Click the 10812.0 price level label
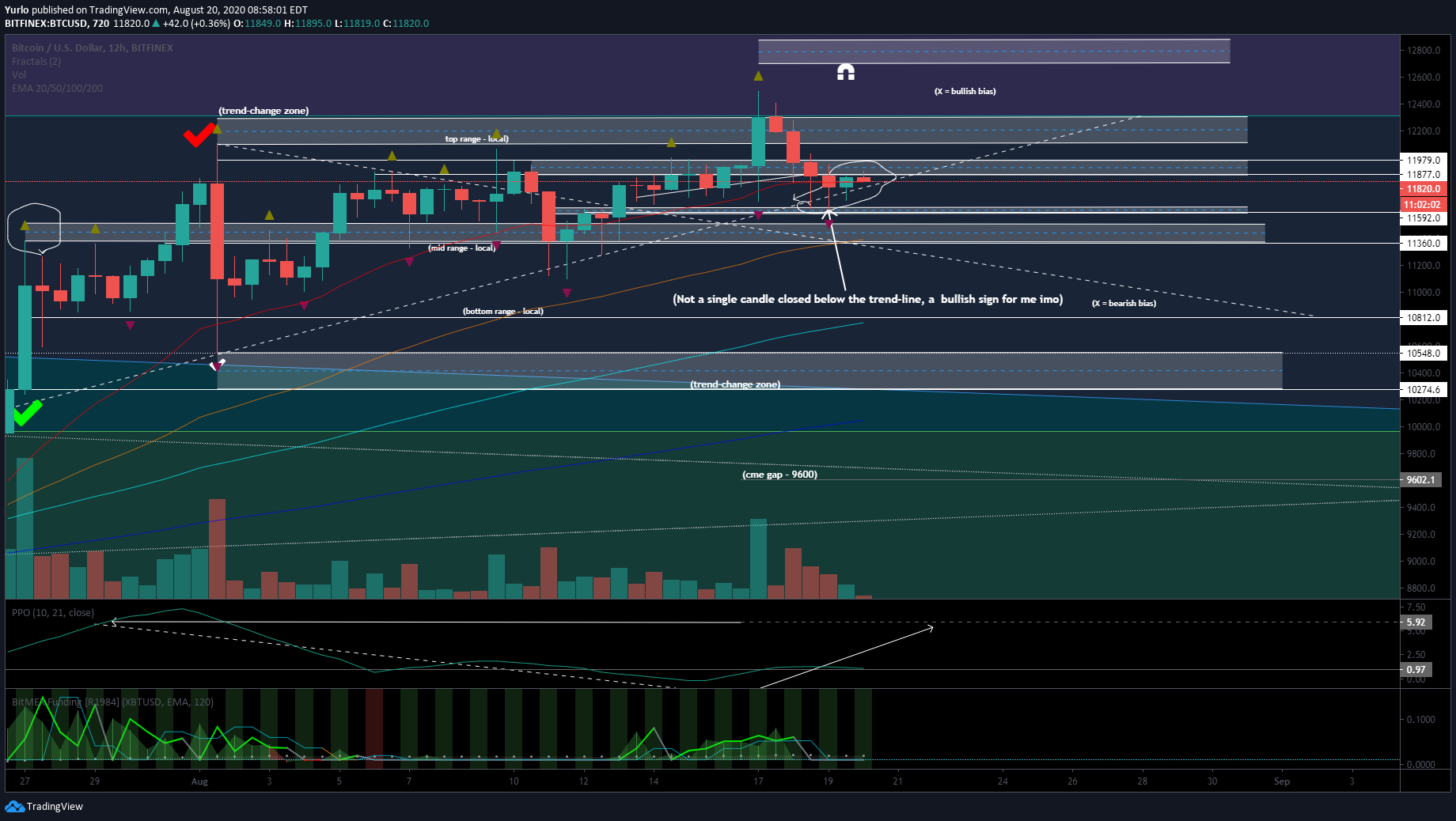 click(1424, 318)
